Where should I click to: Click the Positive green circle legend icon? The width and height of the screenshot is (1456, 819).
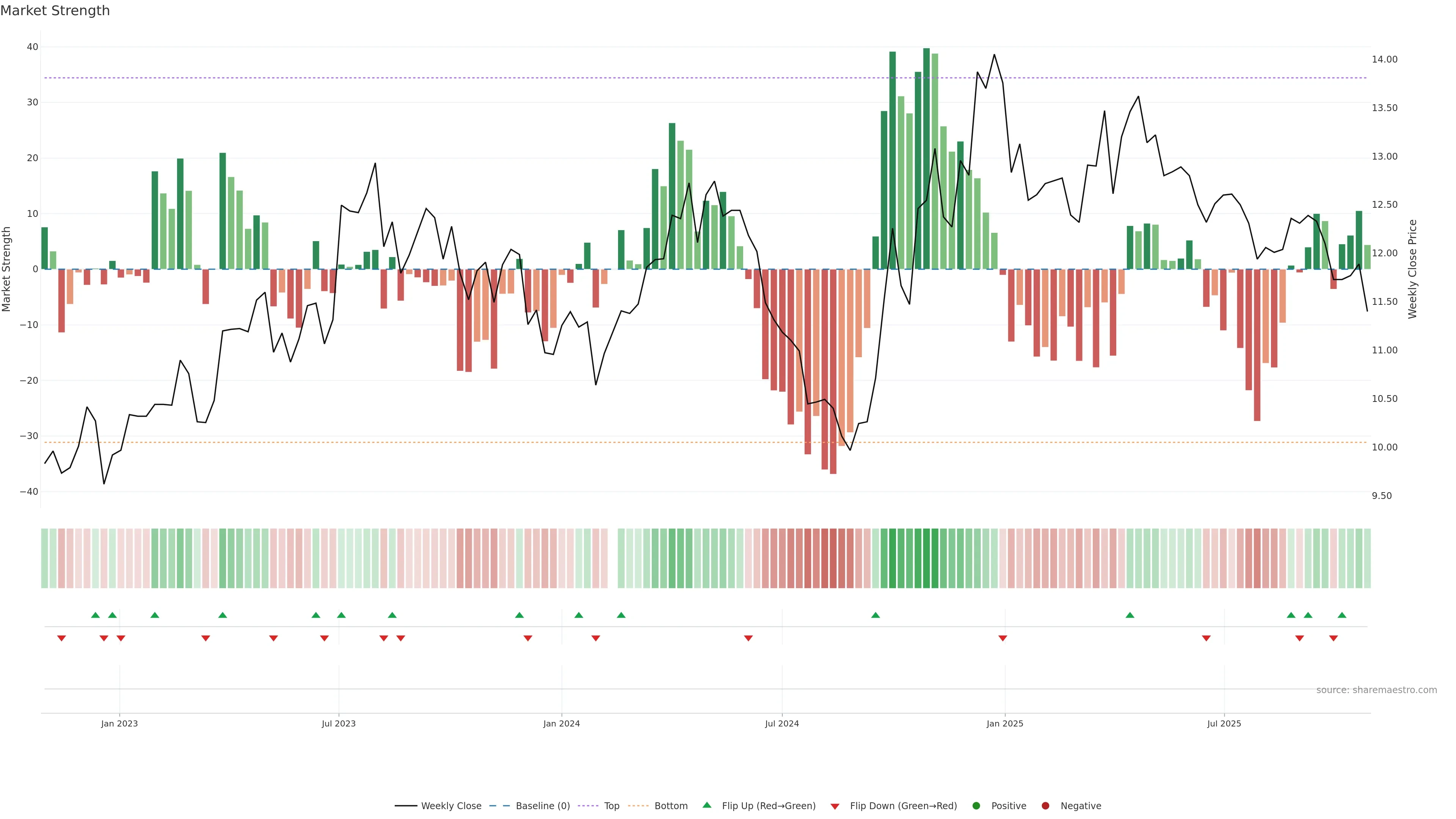(976, 806)
